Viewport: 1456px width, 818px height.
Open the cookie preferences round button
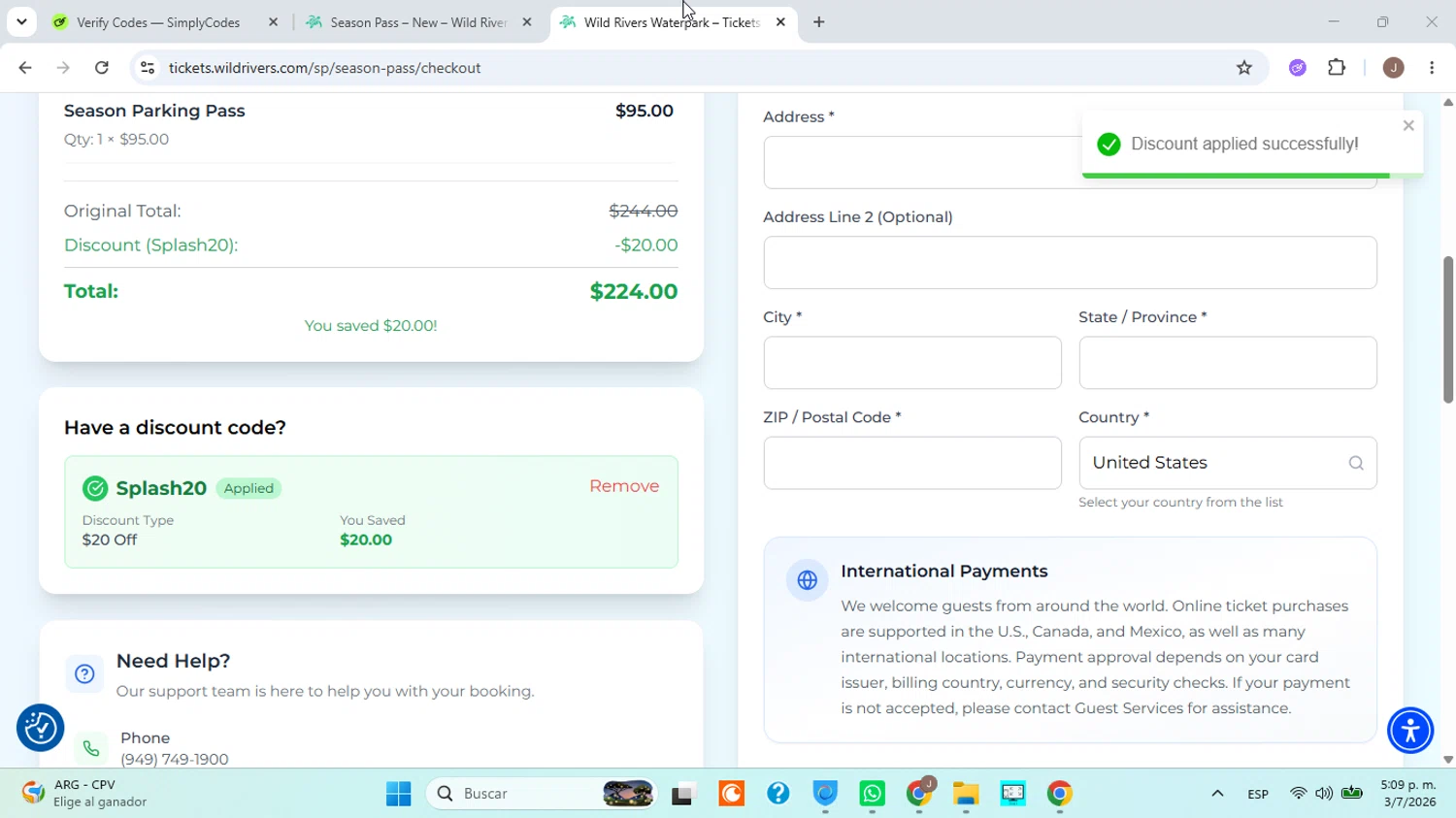coord(41,728)
